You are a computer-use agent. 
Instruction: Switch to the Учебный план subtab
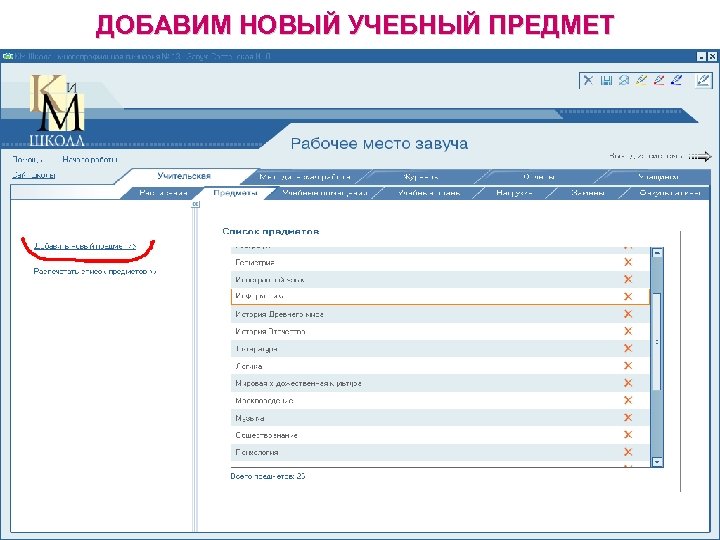[x=429, y=193]
